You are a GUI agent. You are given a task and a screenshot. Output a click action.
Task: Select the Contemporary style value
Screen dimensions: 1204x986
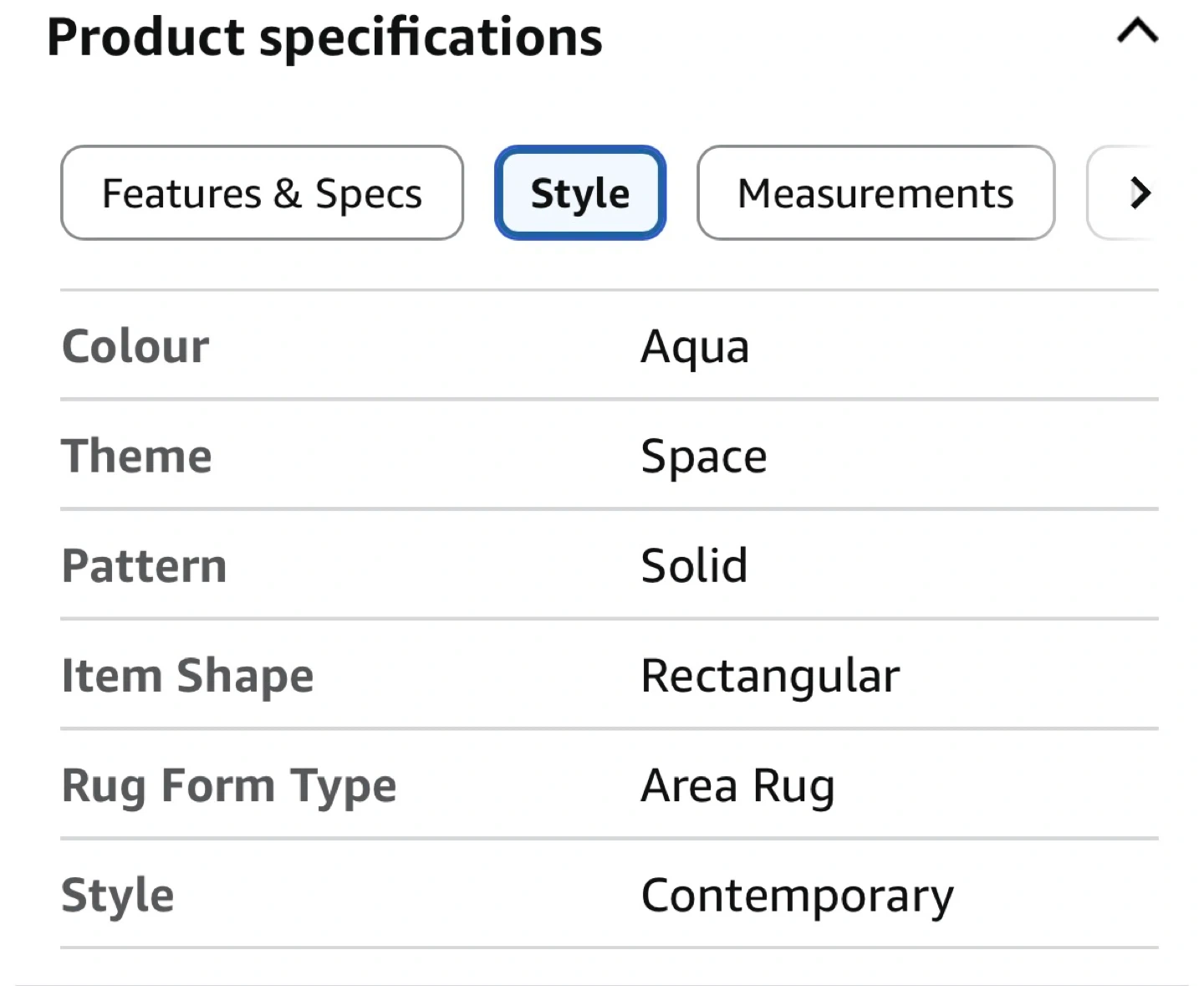[x=797, y=896]
